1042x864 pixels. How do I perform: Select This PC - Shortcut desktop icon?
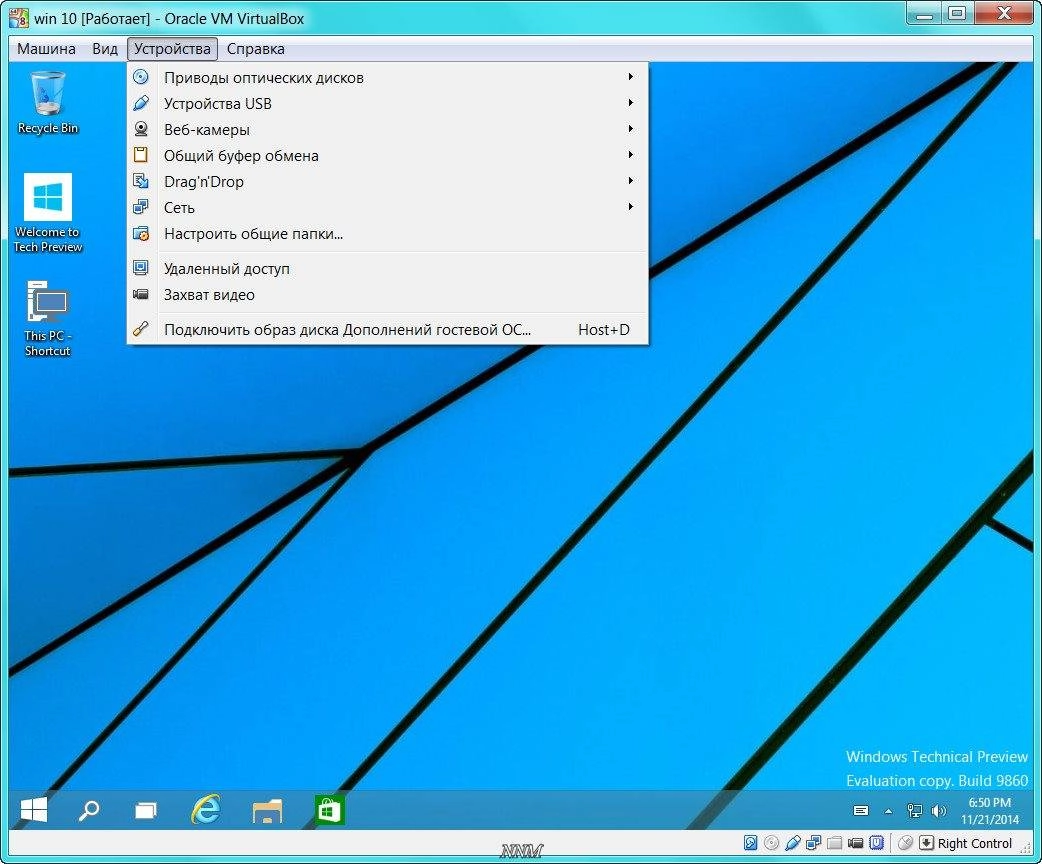pos(48,319)
